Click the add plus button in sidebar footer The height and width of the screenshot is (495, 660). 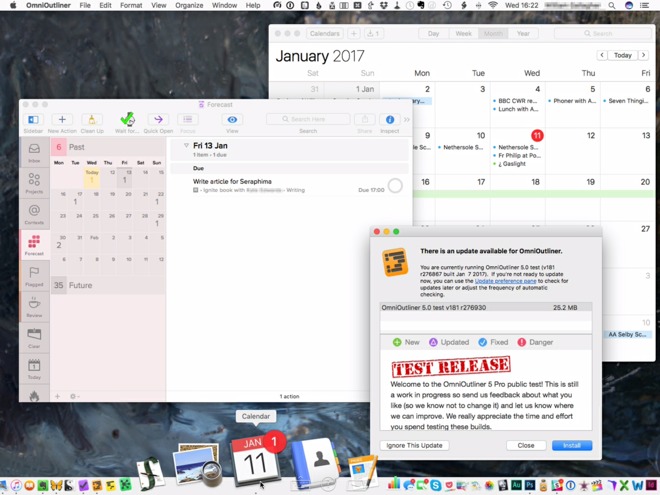[58, 396]
